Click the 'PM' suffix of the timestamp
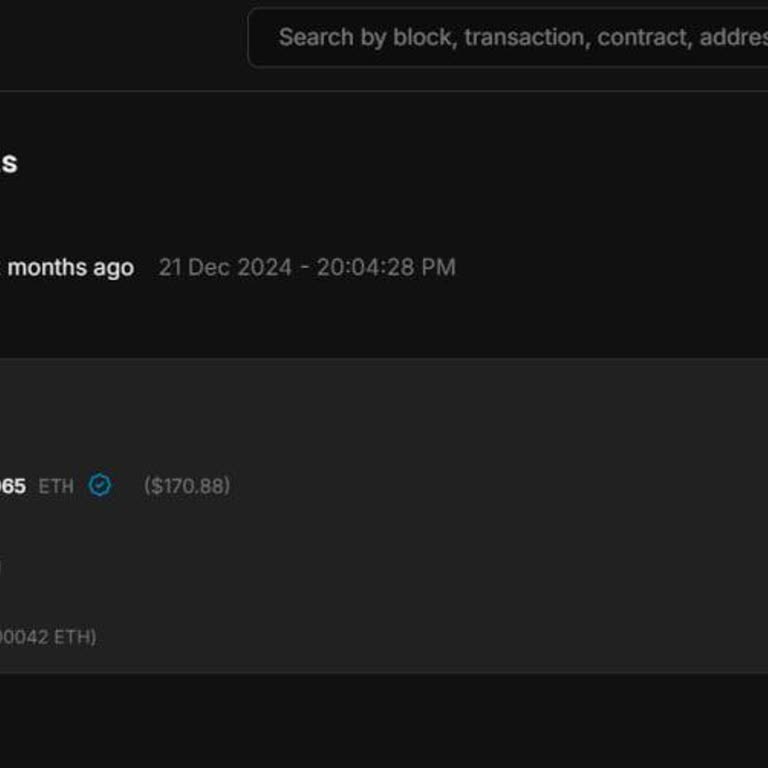 click(439, 268)
